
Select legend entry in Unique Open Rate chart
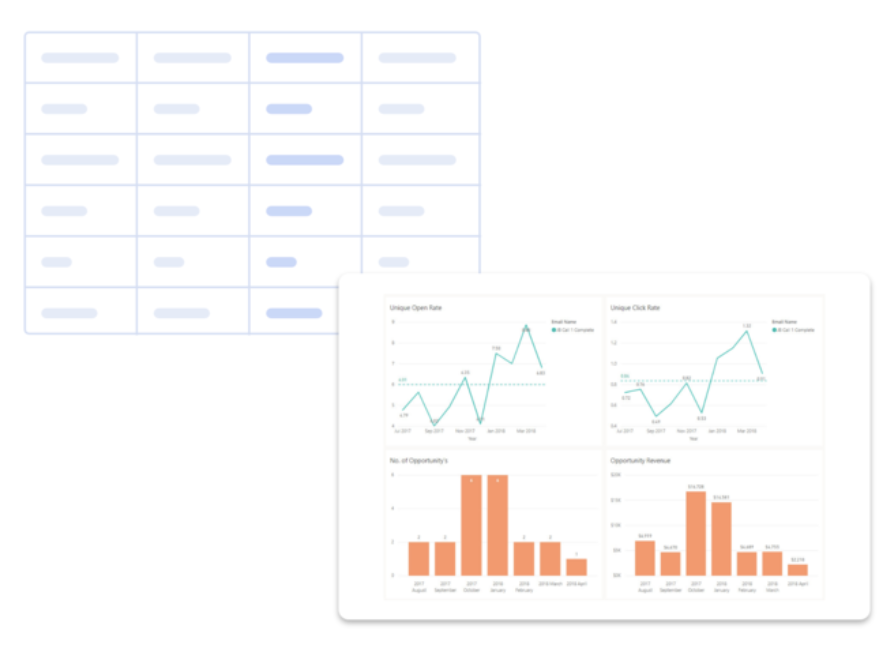coord(573,330)
